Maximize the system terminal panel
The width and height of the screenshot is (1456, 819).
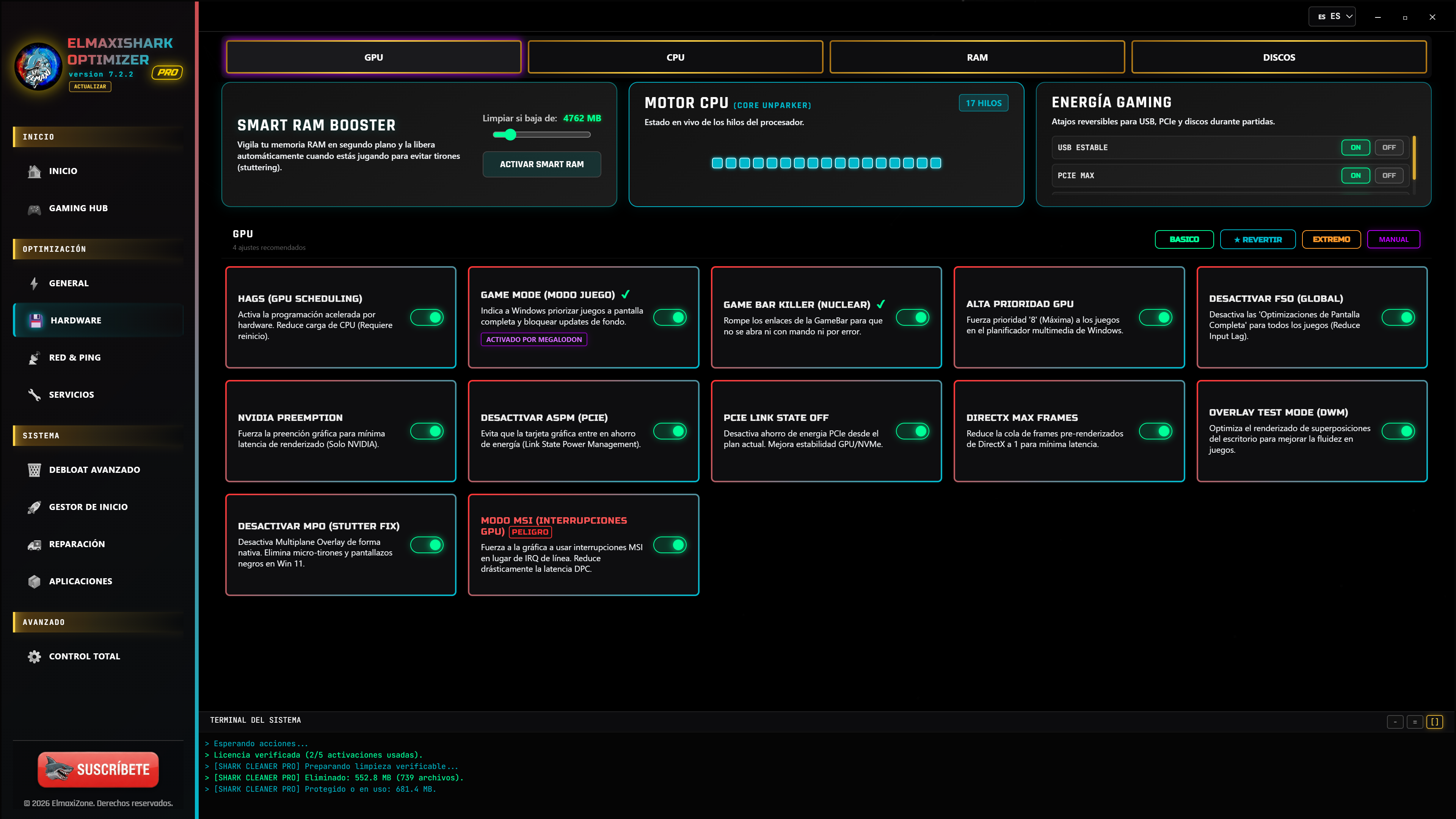1434,722
